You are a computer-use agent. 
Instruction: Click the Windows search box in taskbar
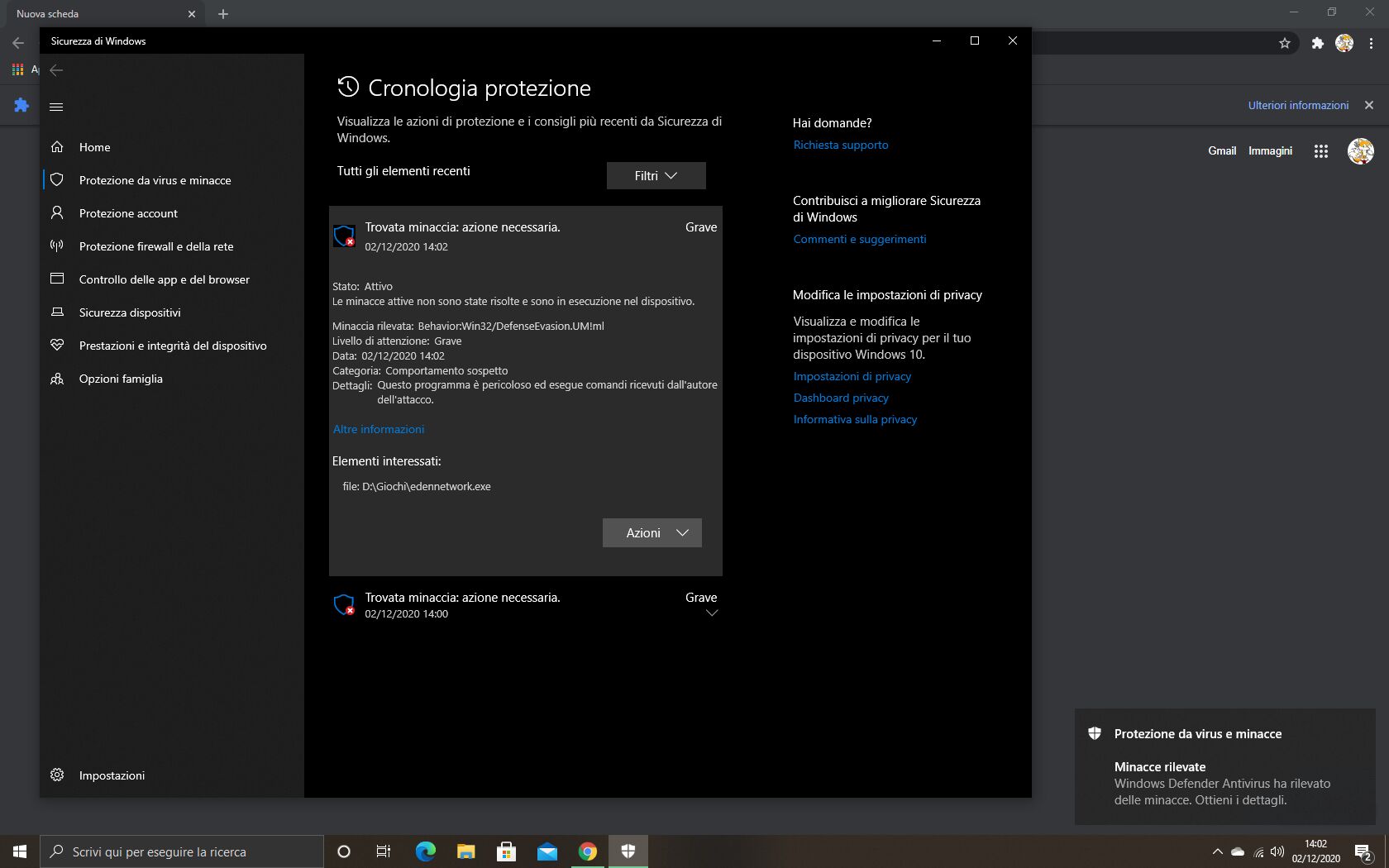182,851
